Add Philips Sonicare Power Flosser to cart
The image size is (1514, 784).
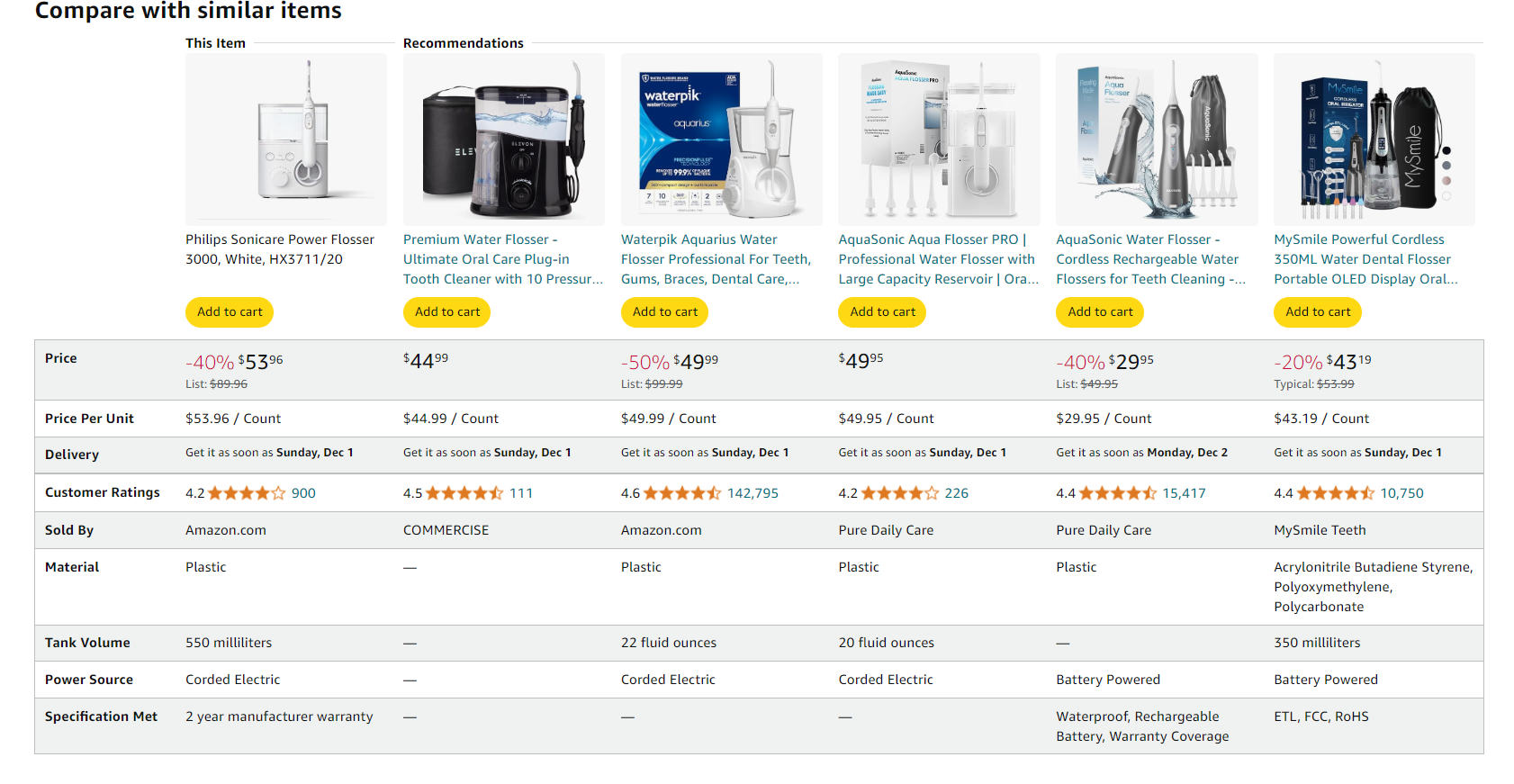(230, 311)
